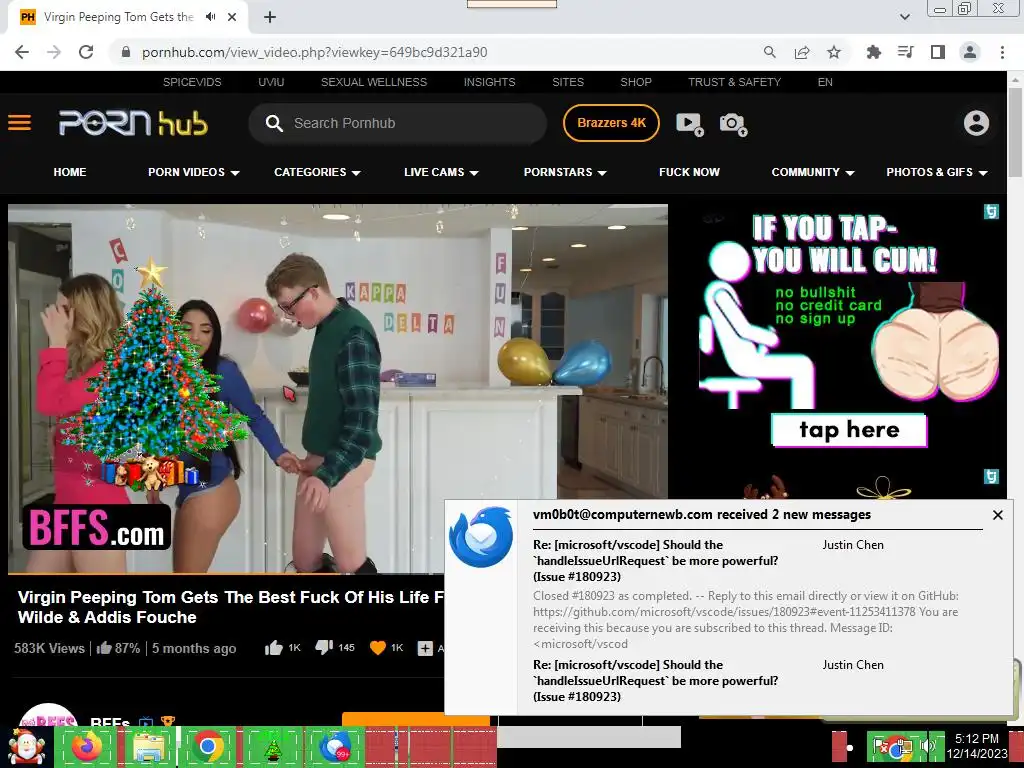
Task: Click the thumbs-up like button
Action: click(x=274, y=648)
